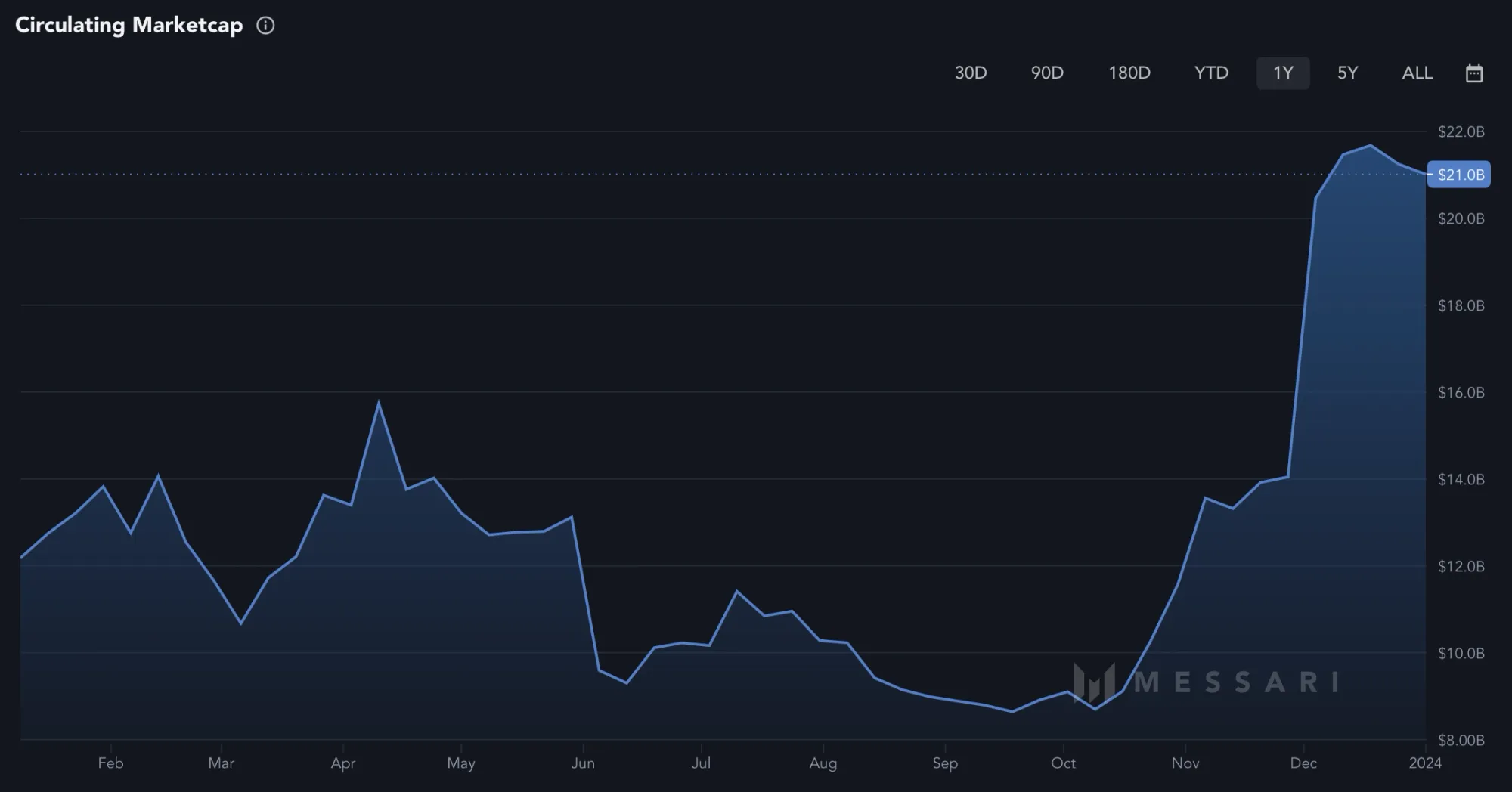The height and width of the screenshot is (792, 1512).
Task: Click the Nov month label
Action: [x=1185, y=763]
